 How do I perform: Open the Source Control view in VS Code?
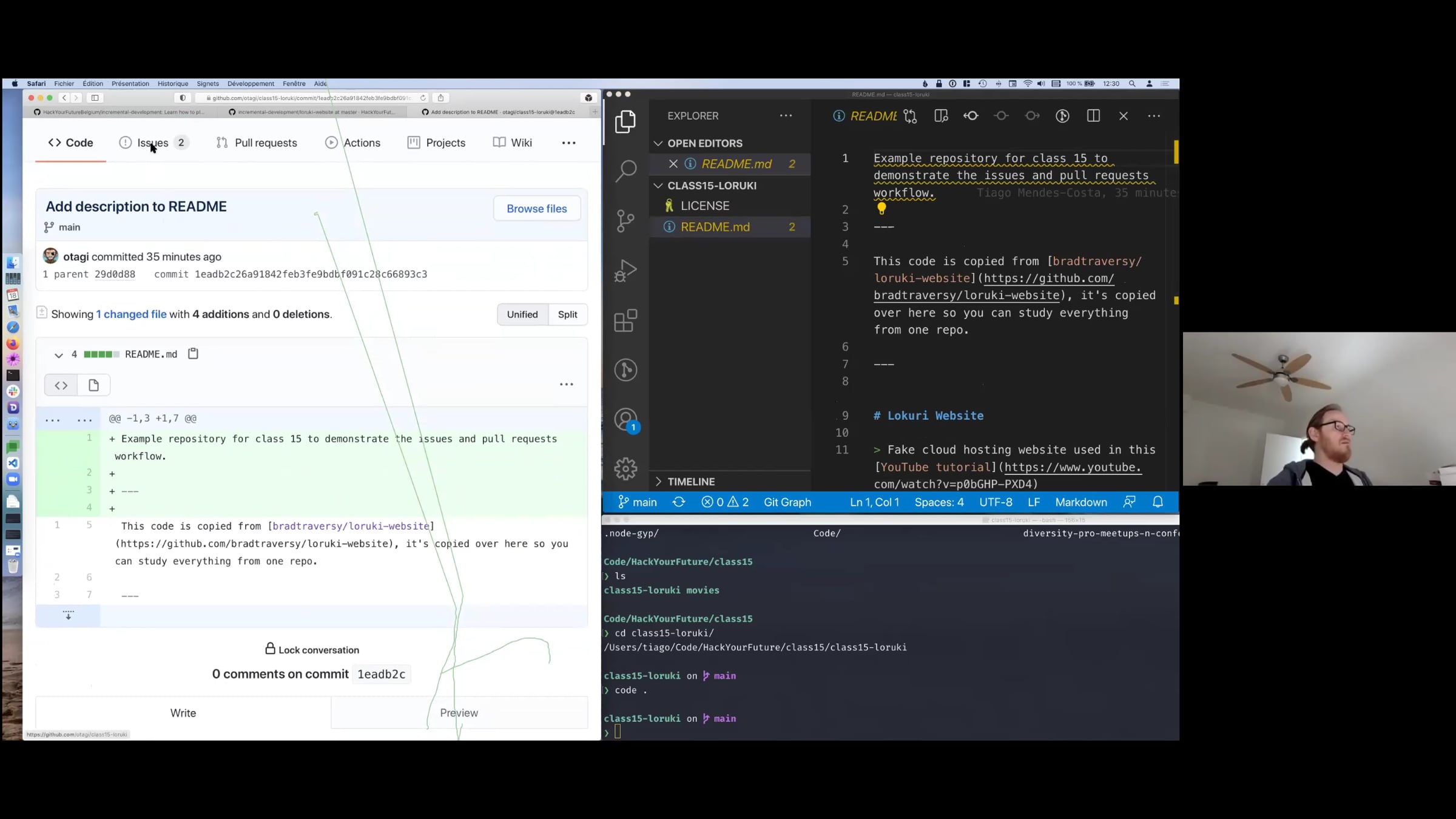(x=625, y=221)
